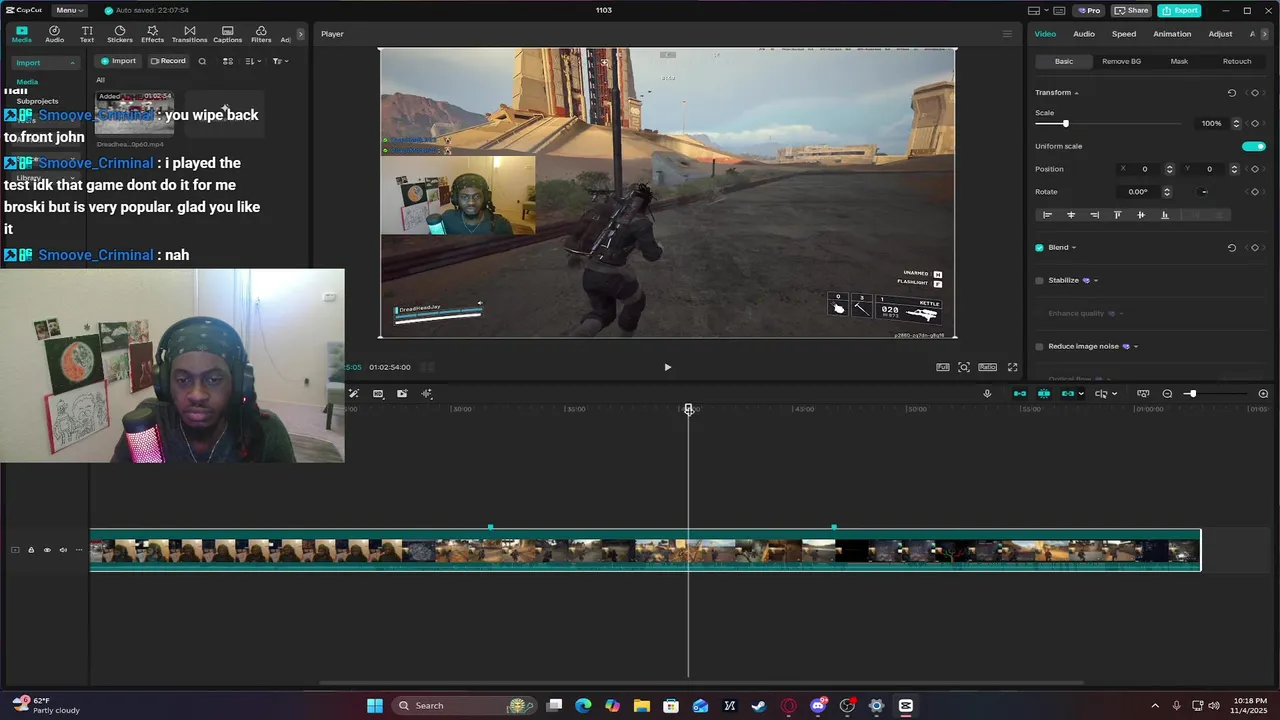
Task: Switch to the Speed tab
Action: point(1124,34)
